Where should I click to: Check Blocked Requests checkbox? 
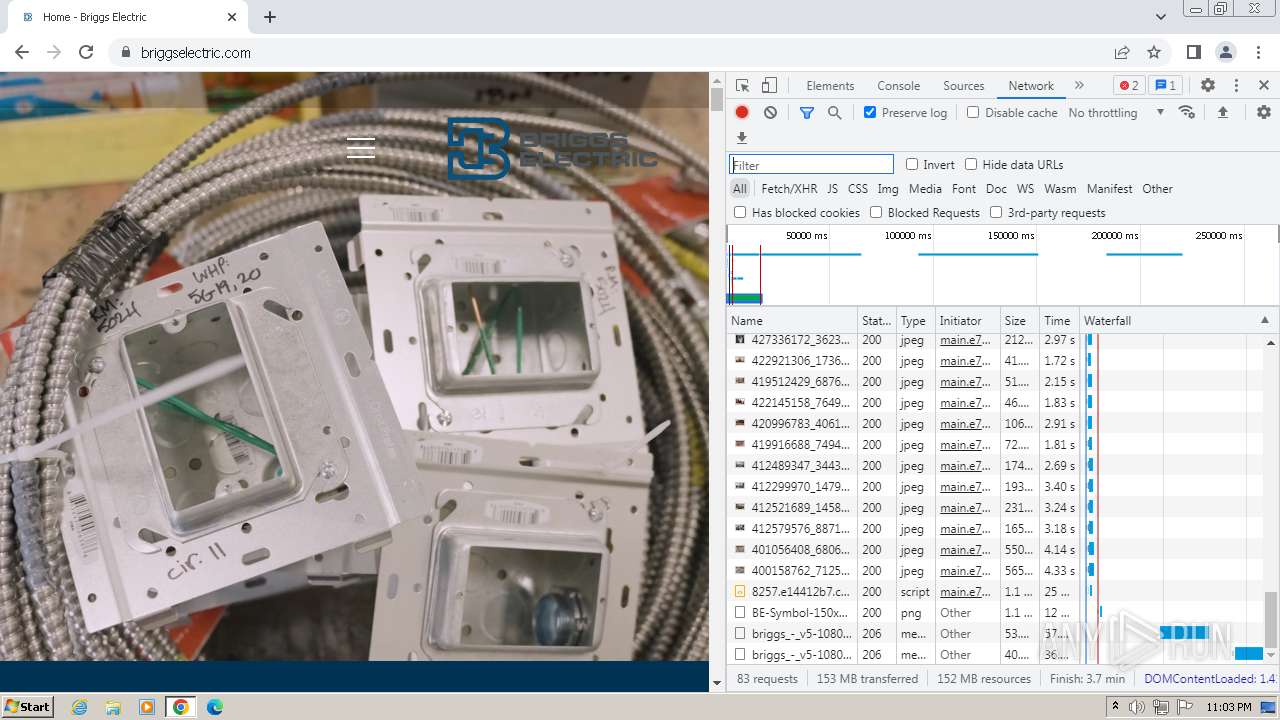[876, 213]
